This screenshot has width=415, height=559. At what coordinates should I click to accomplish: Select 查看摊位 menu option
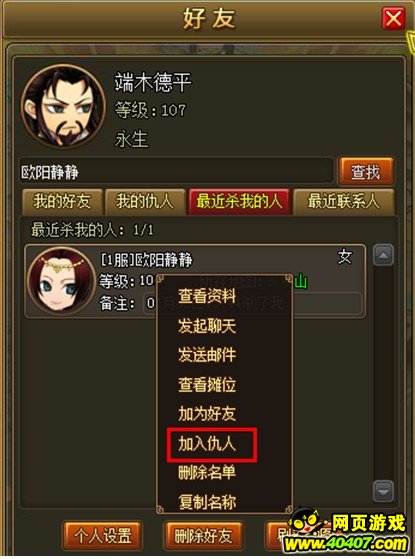[207, 385]
